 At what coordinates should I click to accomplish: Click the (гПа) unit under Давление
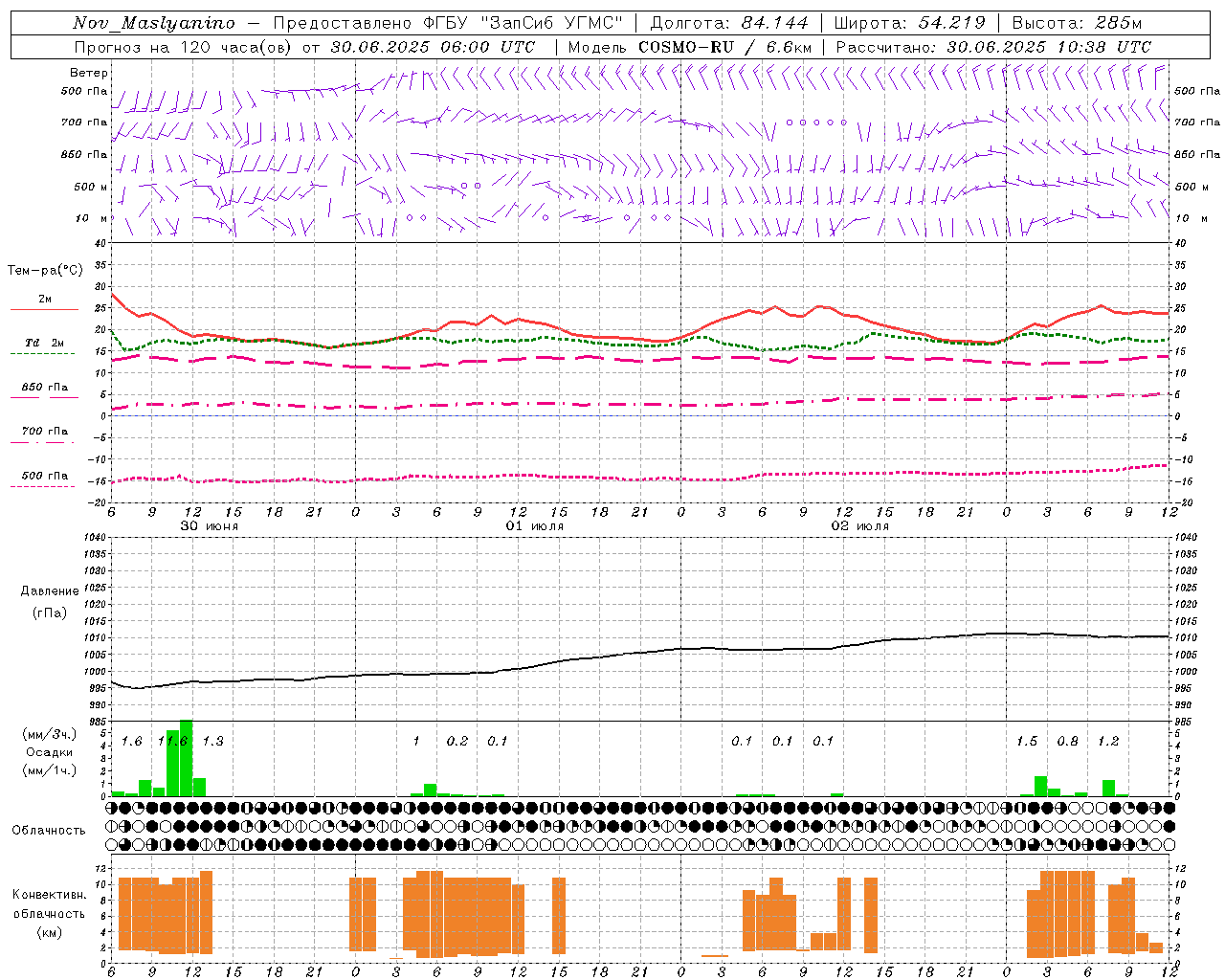50,613
